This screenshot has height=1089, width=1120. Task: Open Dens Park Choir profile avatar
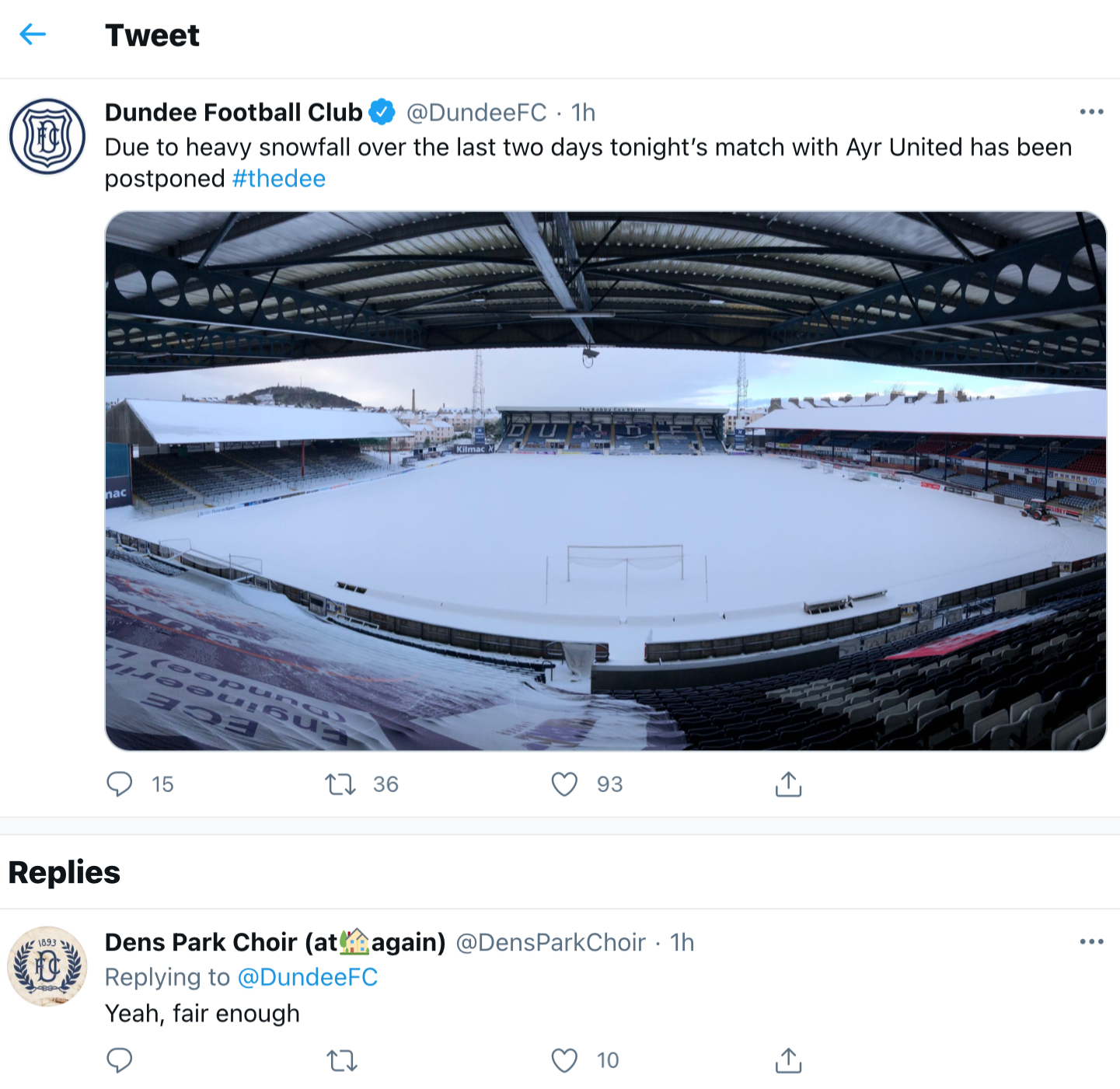pyautogui.click(x=47, y=966)
